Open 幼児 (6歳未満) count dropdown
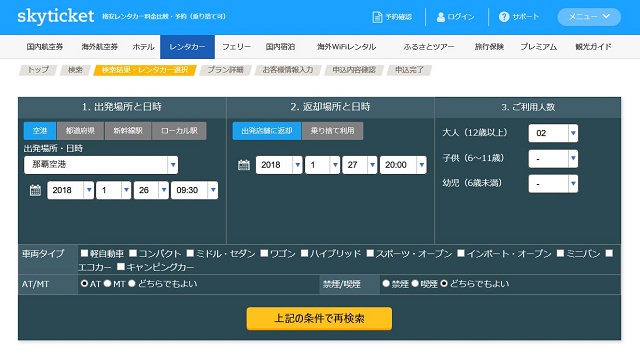 point(553,184)
